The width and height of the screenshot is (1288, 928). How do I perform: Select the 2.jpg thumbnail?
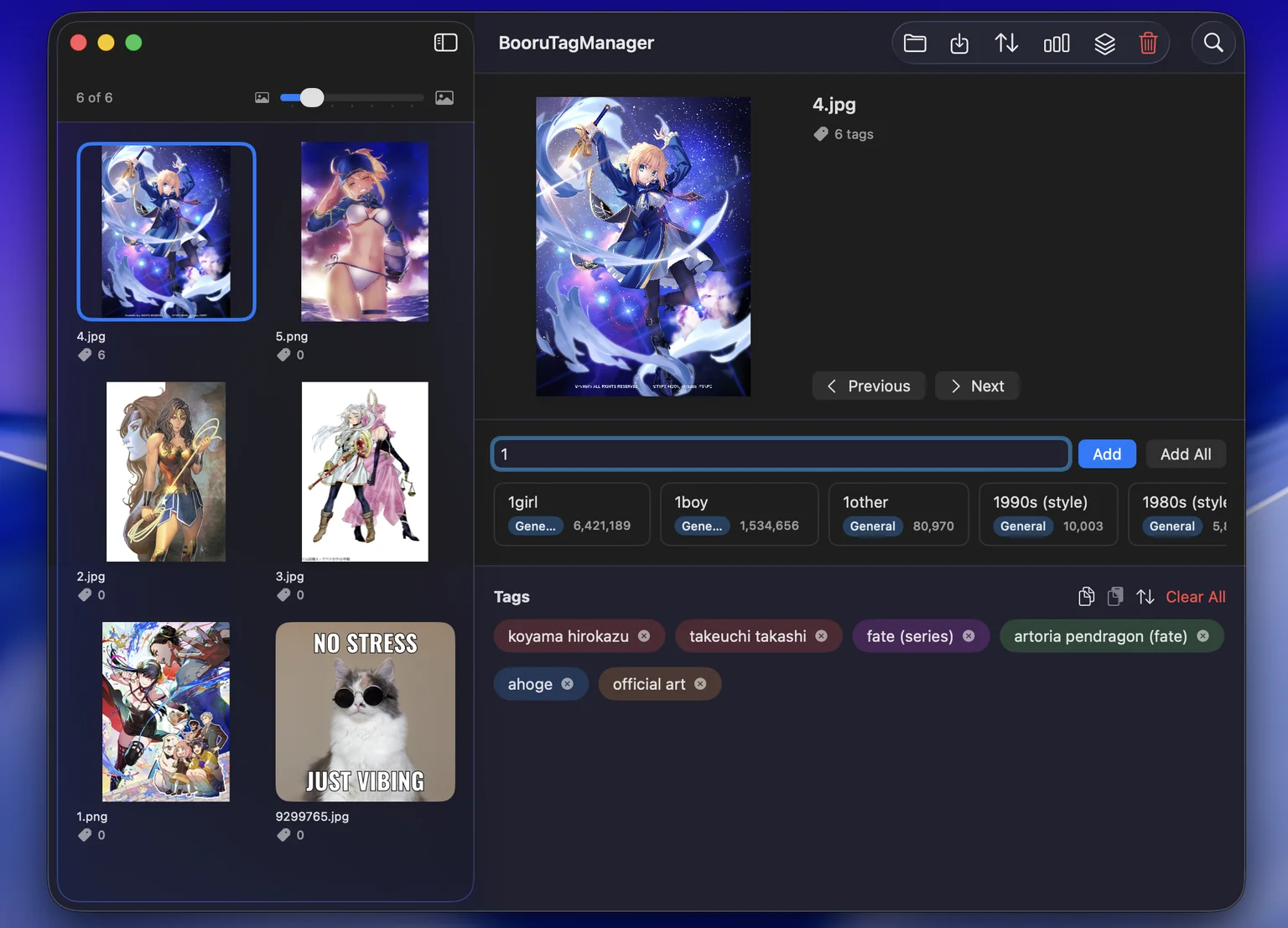pos(166,472)
